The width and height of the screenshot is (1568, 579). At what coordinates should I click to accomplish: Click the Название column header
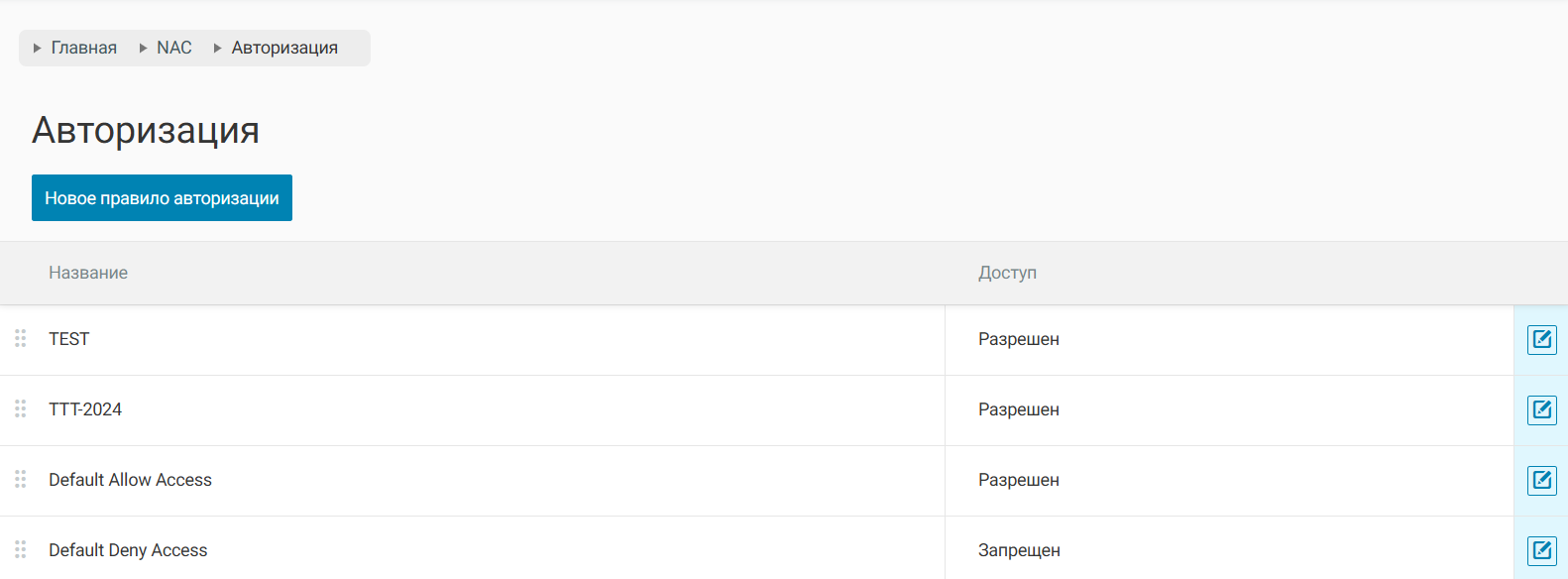pos(88,273)
